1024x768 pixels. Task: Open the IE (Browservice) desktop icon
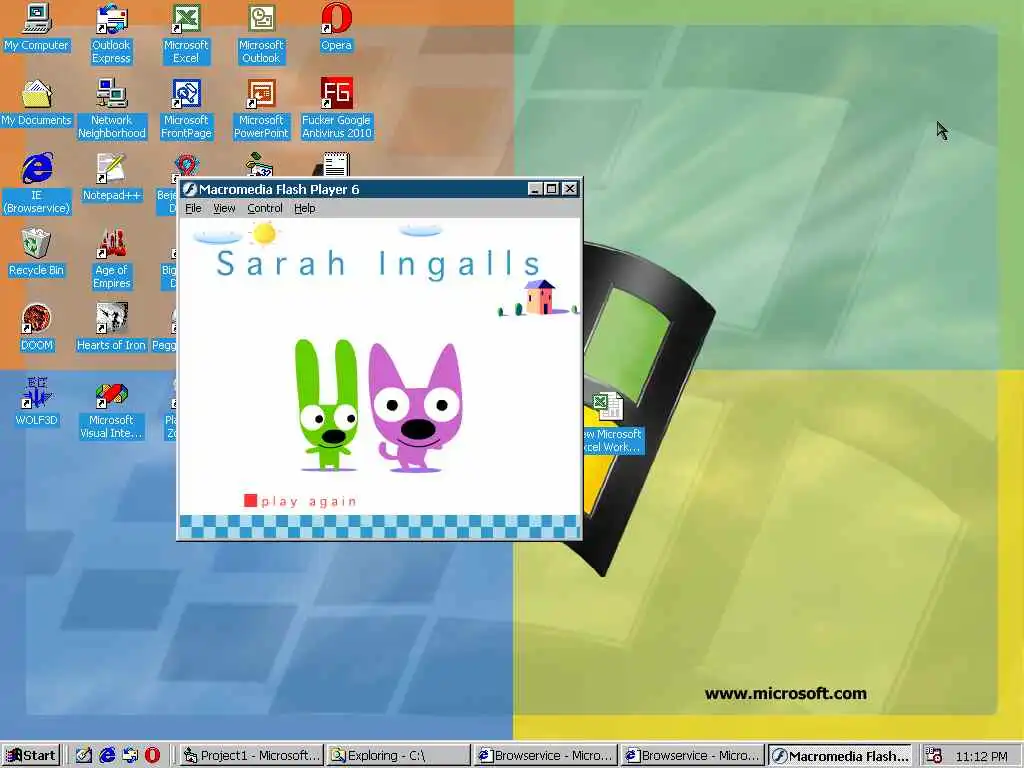coord(37,184)
